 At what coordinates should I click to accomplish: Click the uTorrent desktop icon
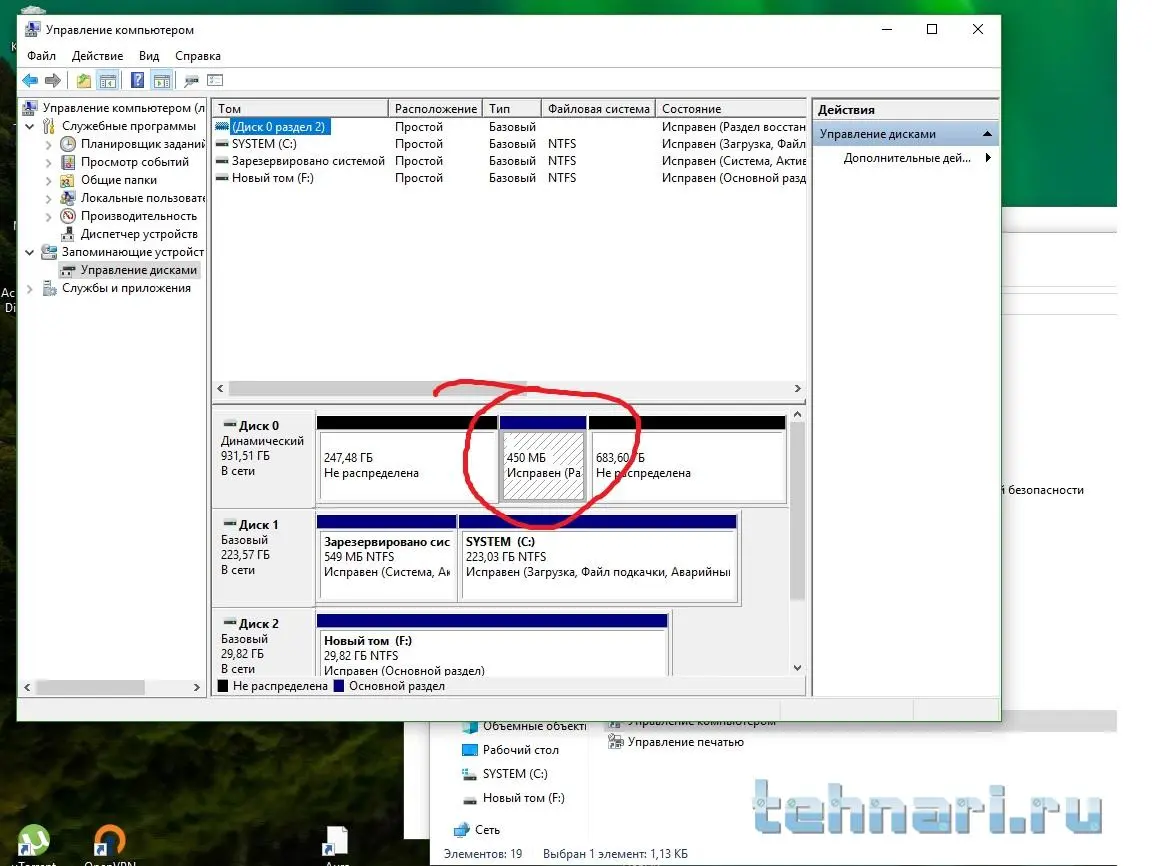[33, 840]
